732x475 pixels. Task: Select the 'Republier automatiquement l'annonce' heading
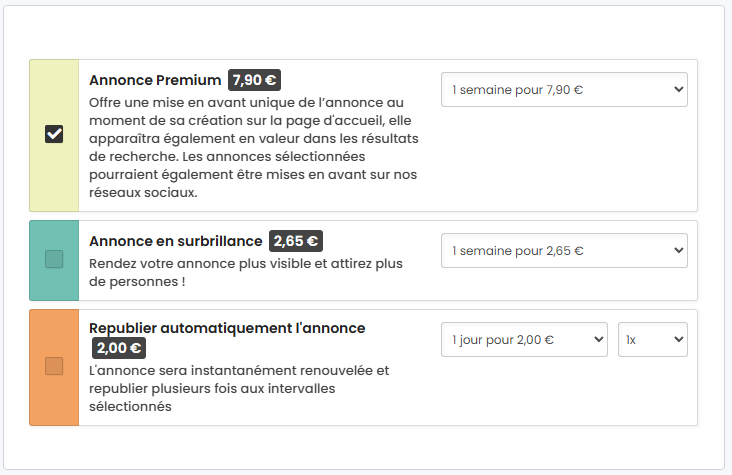tap(227, 328)
